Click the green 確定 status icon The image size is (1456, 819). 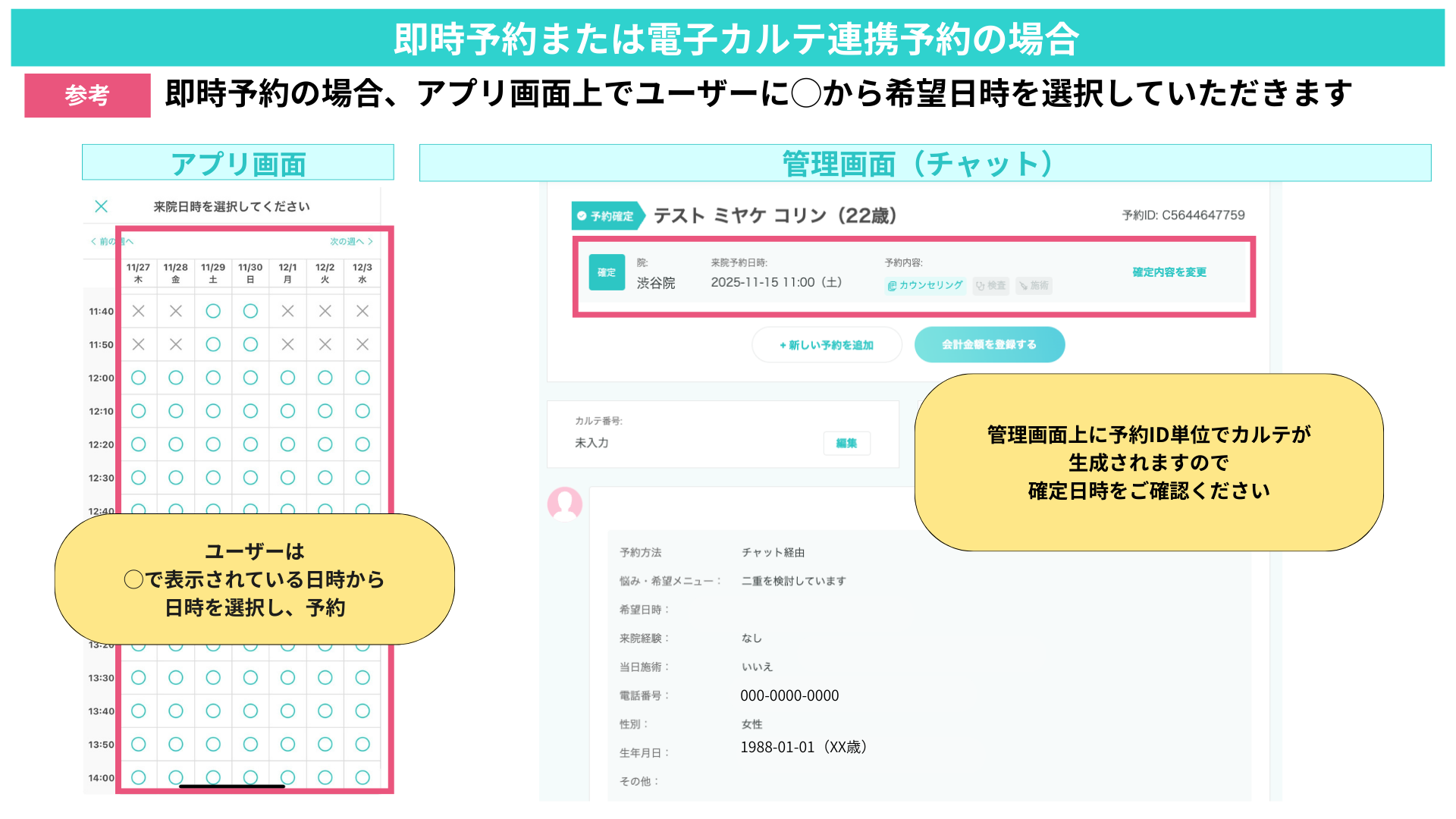[607, 272]
